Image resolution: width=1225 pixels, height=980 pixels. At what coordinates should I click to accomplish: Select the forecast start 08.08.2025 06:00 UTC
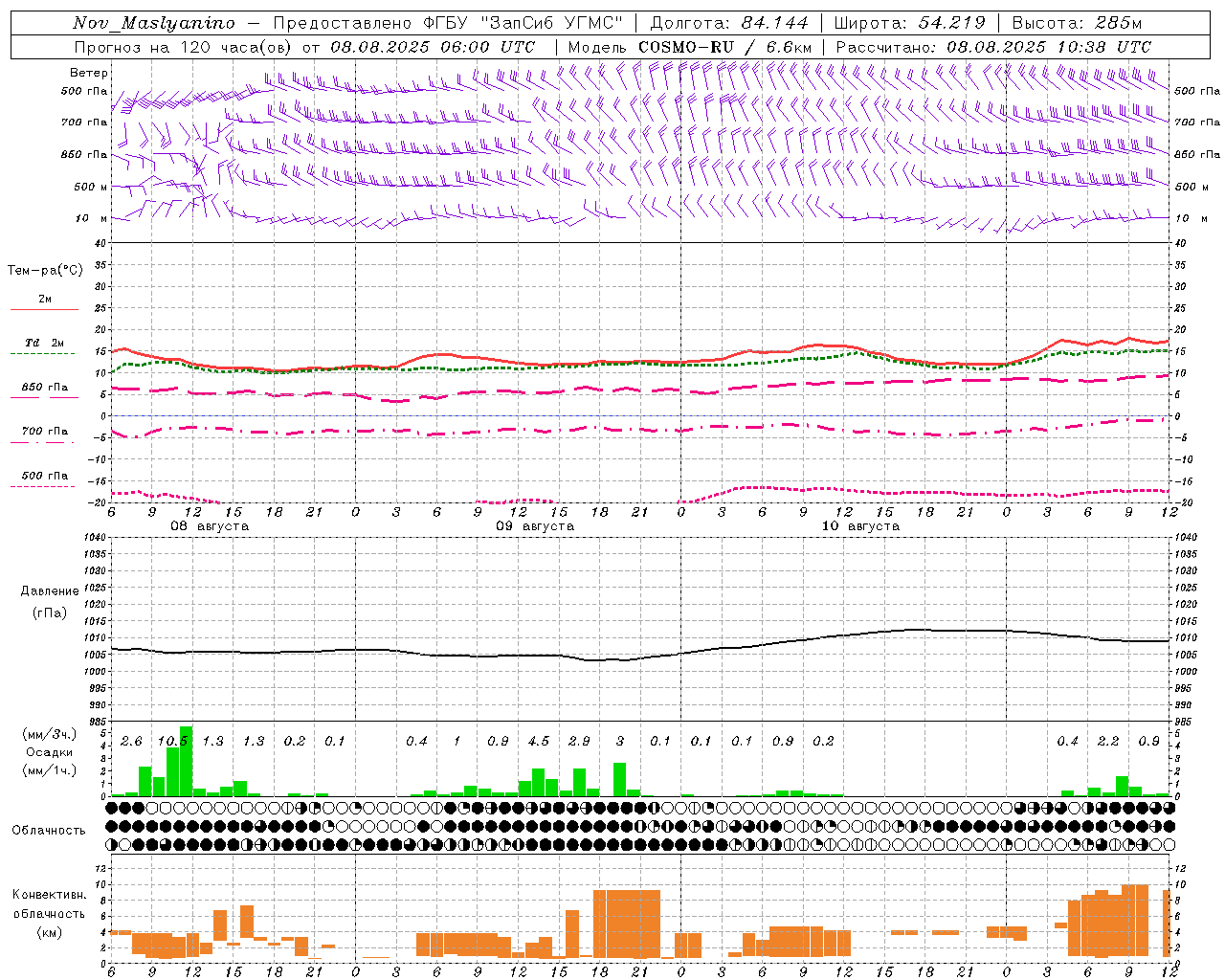pyautogui.click(x=433, y=47)
